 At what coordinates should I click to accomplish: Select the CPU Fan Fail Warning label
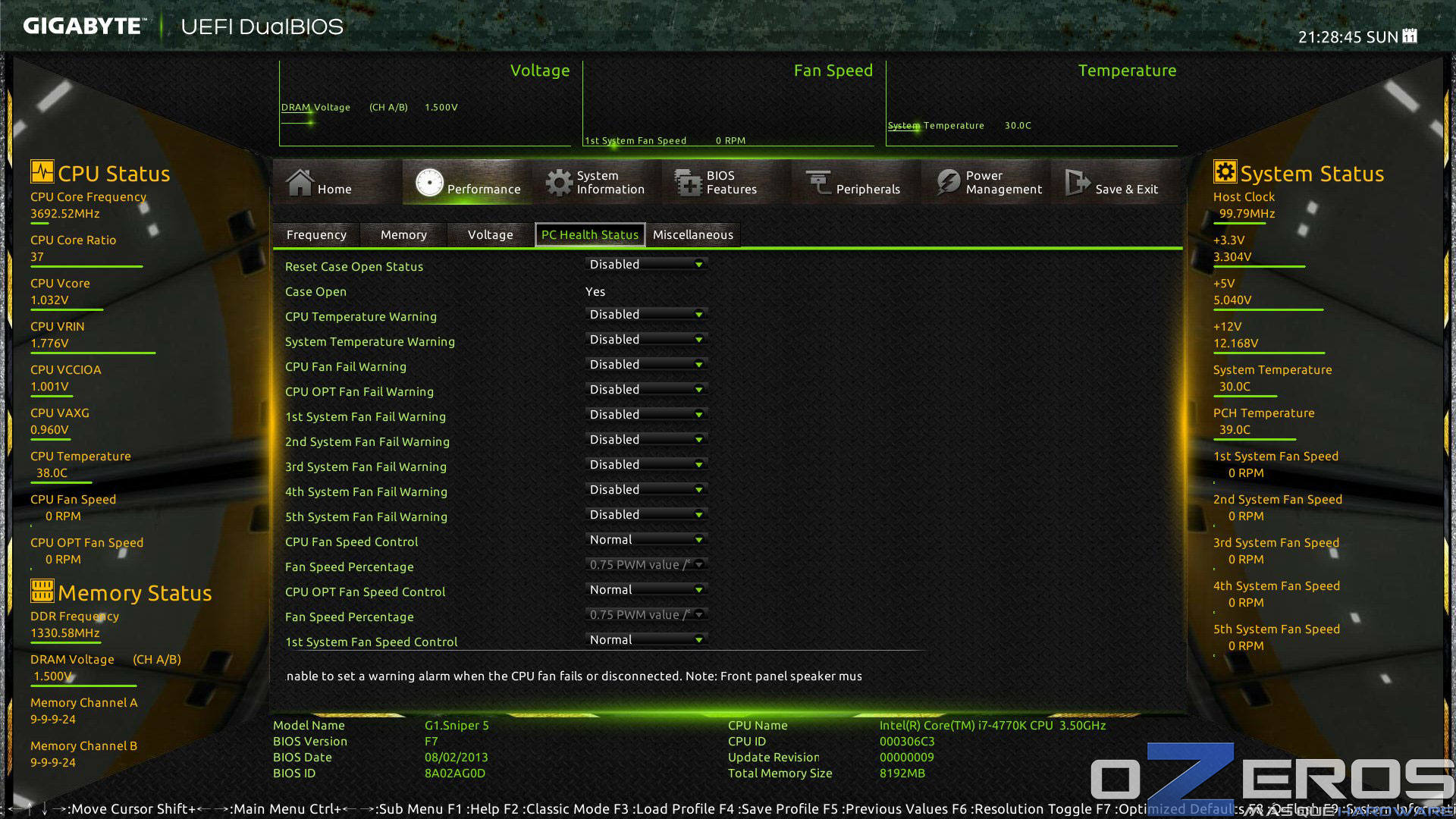(x=346, y=367)
